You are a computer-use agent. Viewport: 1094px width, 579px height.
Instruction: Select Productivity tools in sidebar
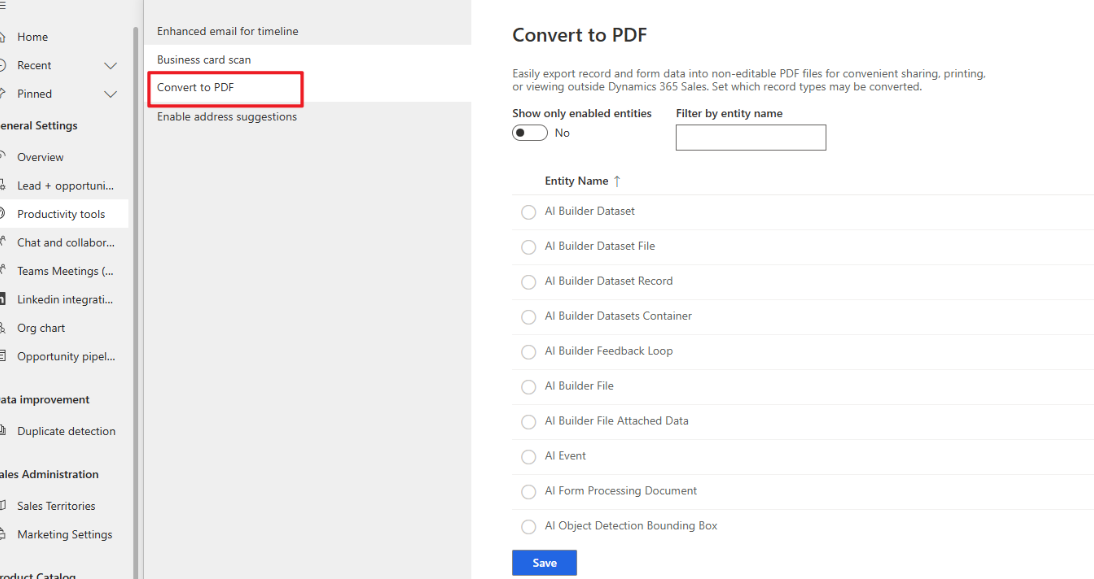61,214
